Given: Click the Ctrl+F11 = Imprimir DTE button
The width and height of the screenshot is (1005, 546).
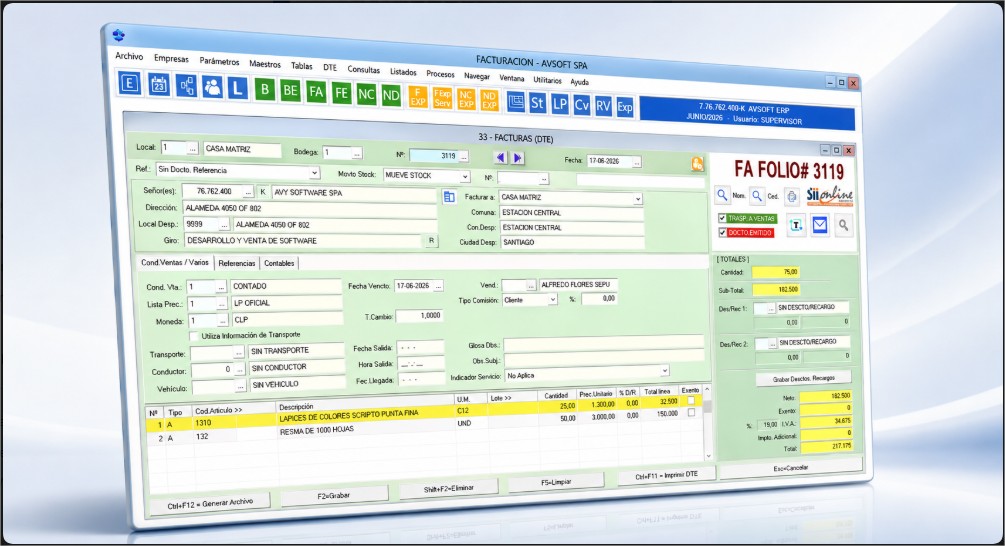Looking at the screenshot, I should 666,475.
